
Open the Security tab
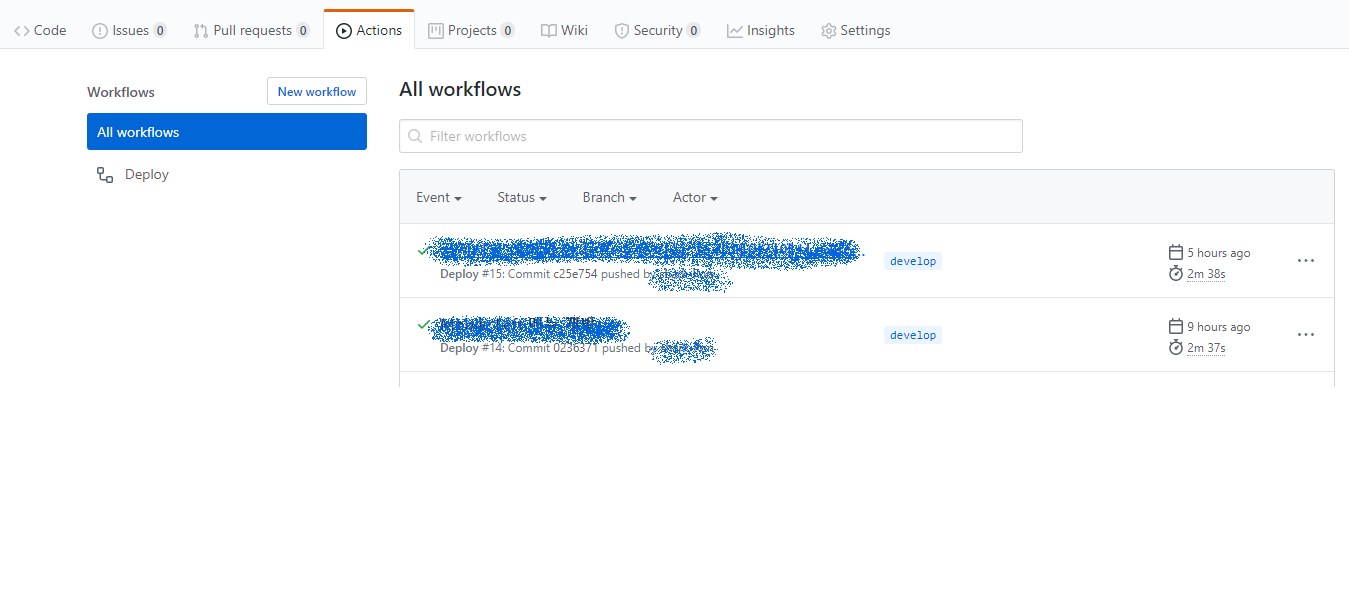point(657,30)
